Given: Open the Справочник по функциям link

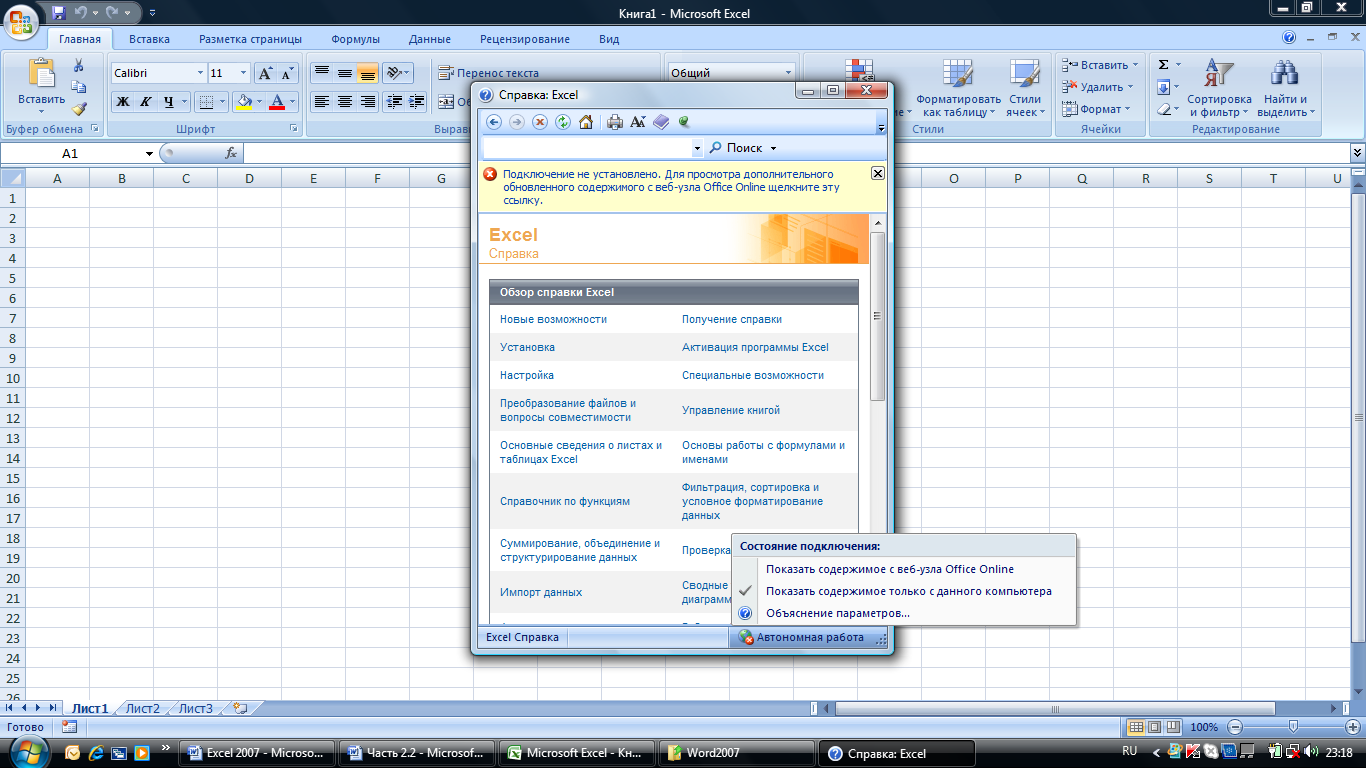Looking at the screenshot, I should (565, 501).
